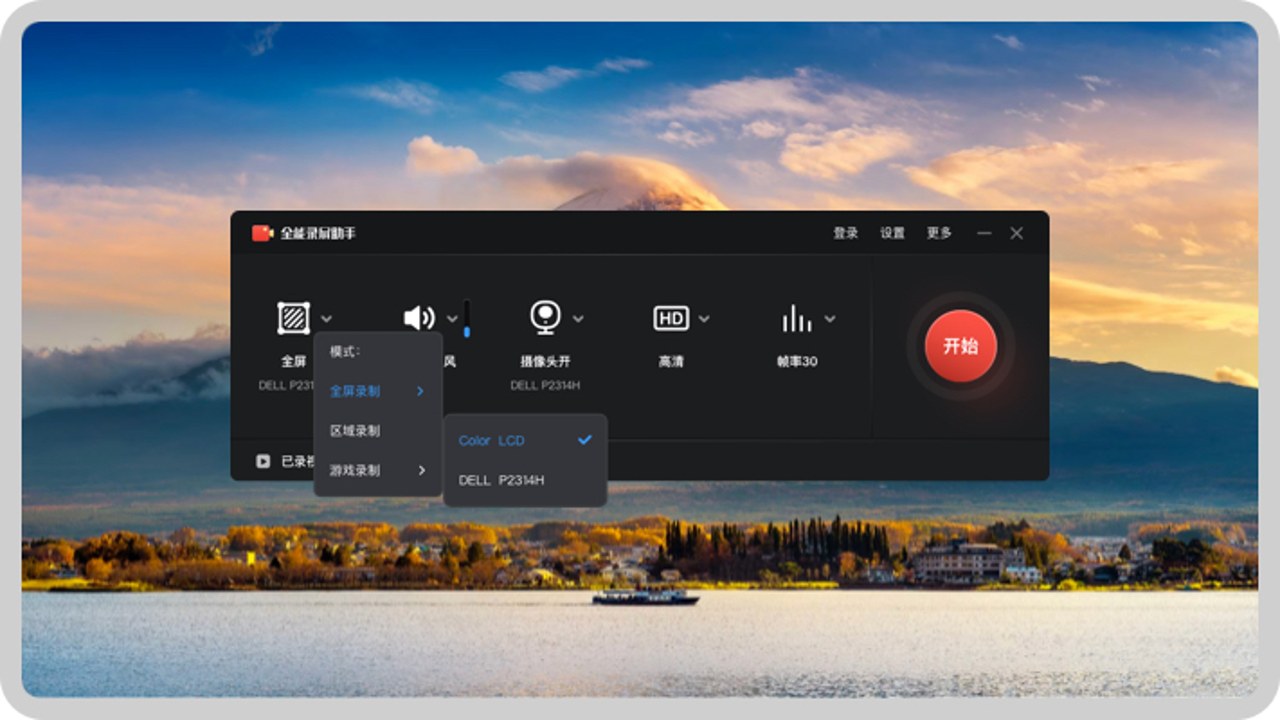The image size is (1280, 720).
Task: Click the webcam camera icon
Action: 545,318
